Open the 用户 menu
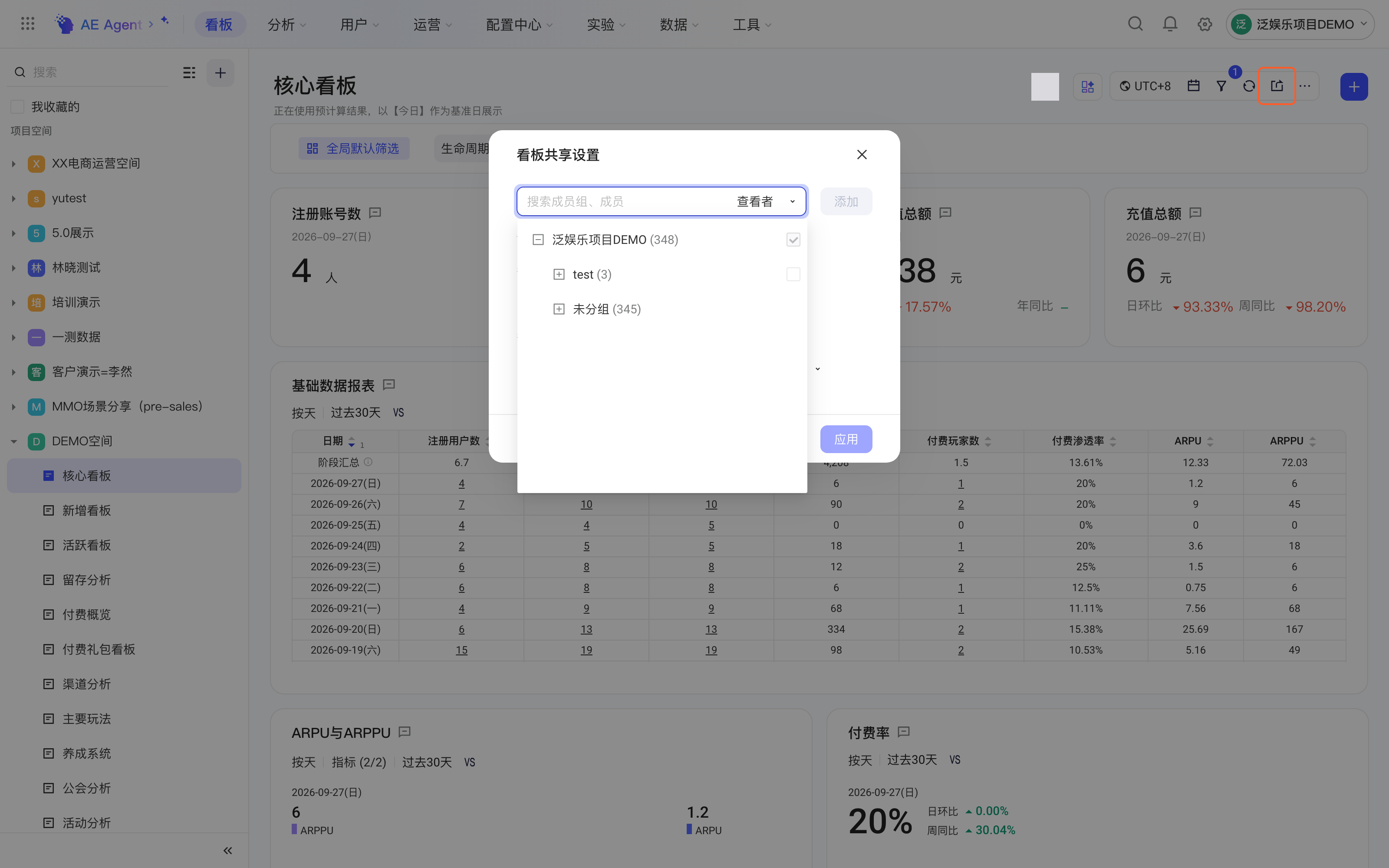 tap(360, 25)
